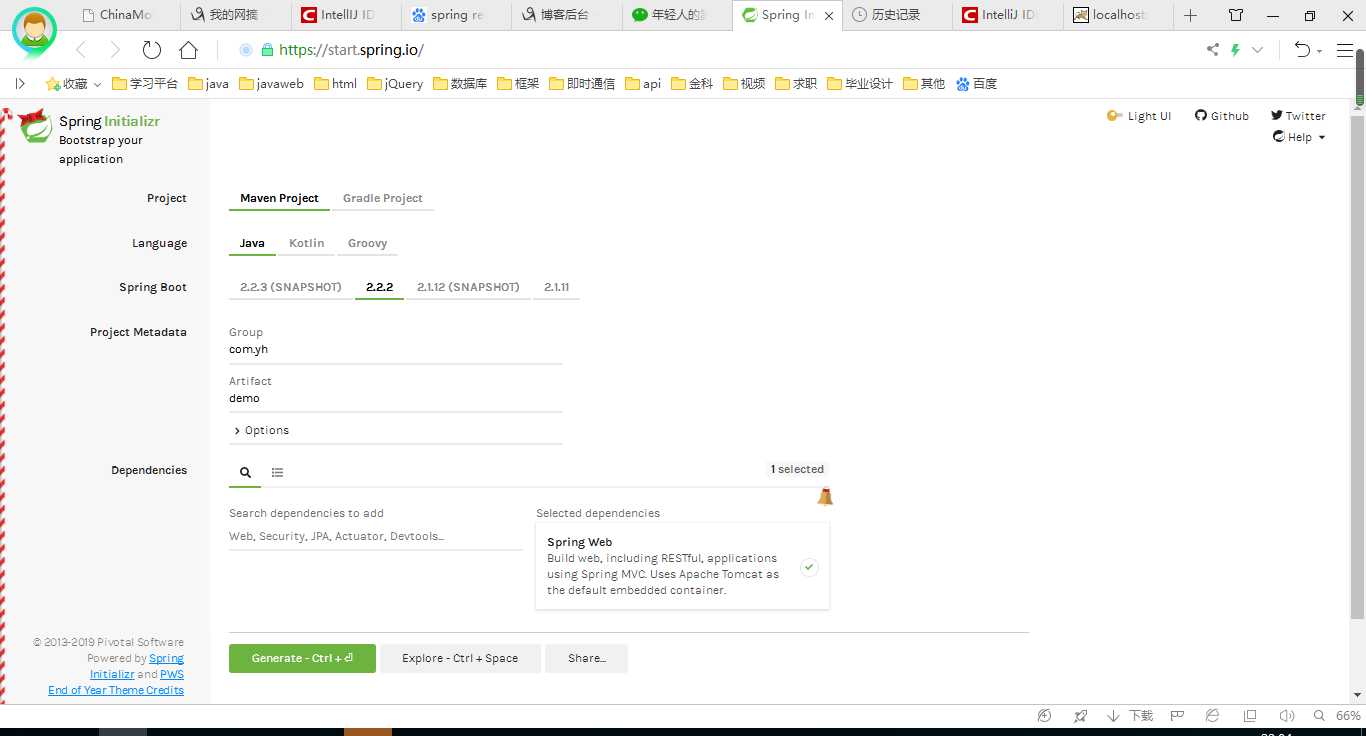Switch dependencies to search view magnifier
Screen dimensions: 1366x736
pyautogui.click(x=245, y=472)
